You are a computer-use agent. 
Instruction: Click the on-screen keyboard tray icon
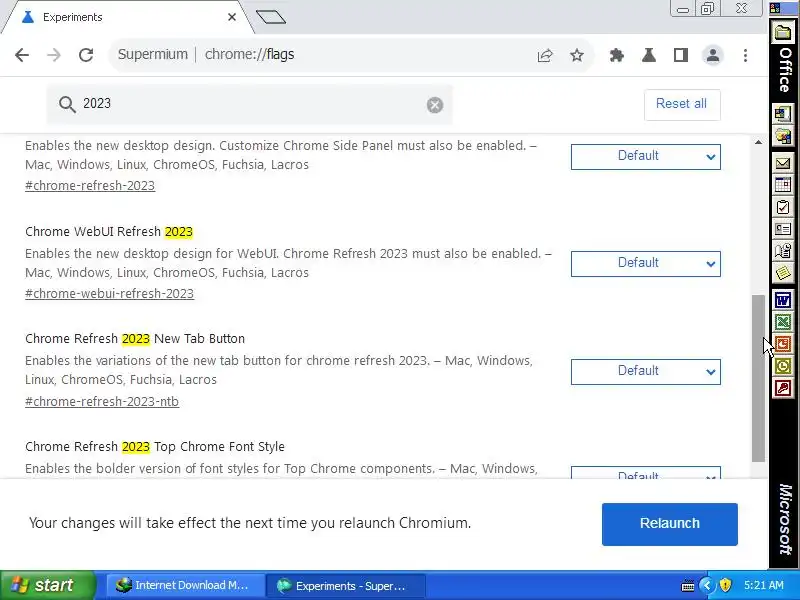[x=687, y=586]
